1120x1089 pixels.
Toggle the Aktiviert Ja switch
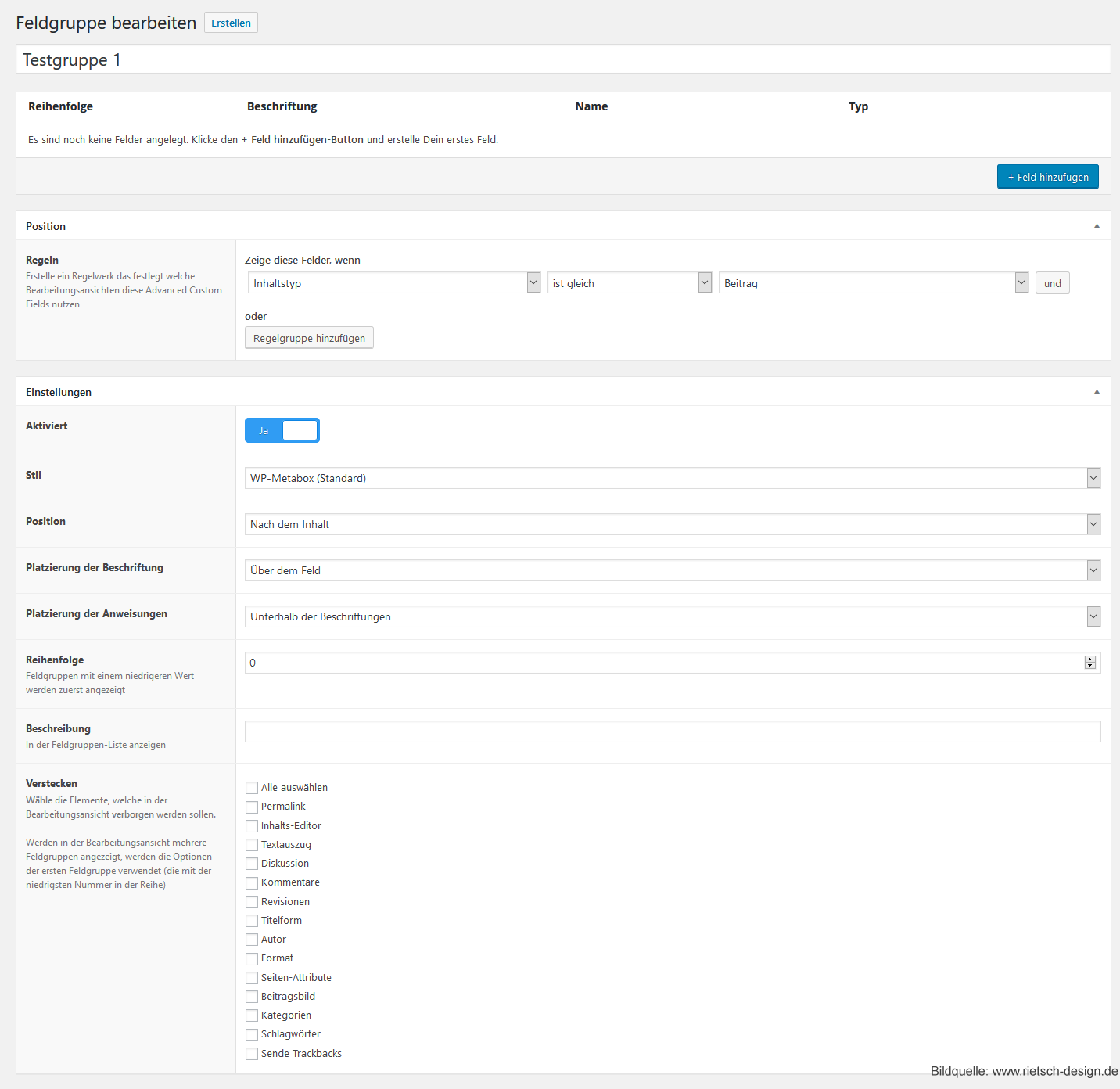pos(282,430)
